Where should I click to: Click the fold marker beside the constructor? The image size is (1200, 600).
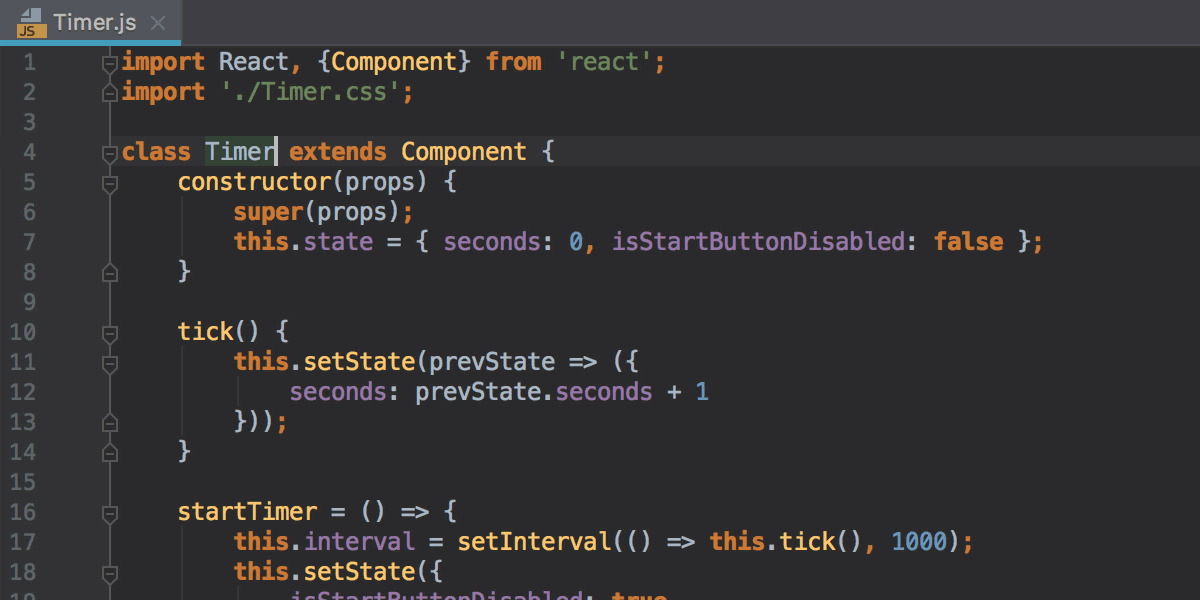(110, 182)
